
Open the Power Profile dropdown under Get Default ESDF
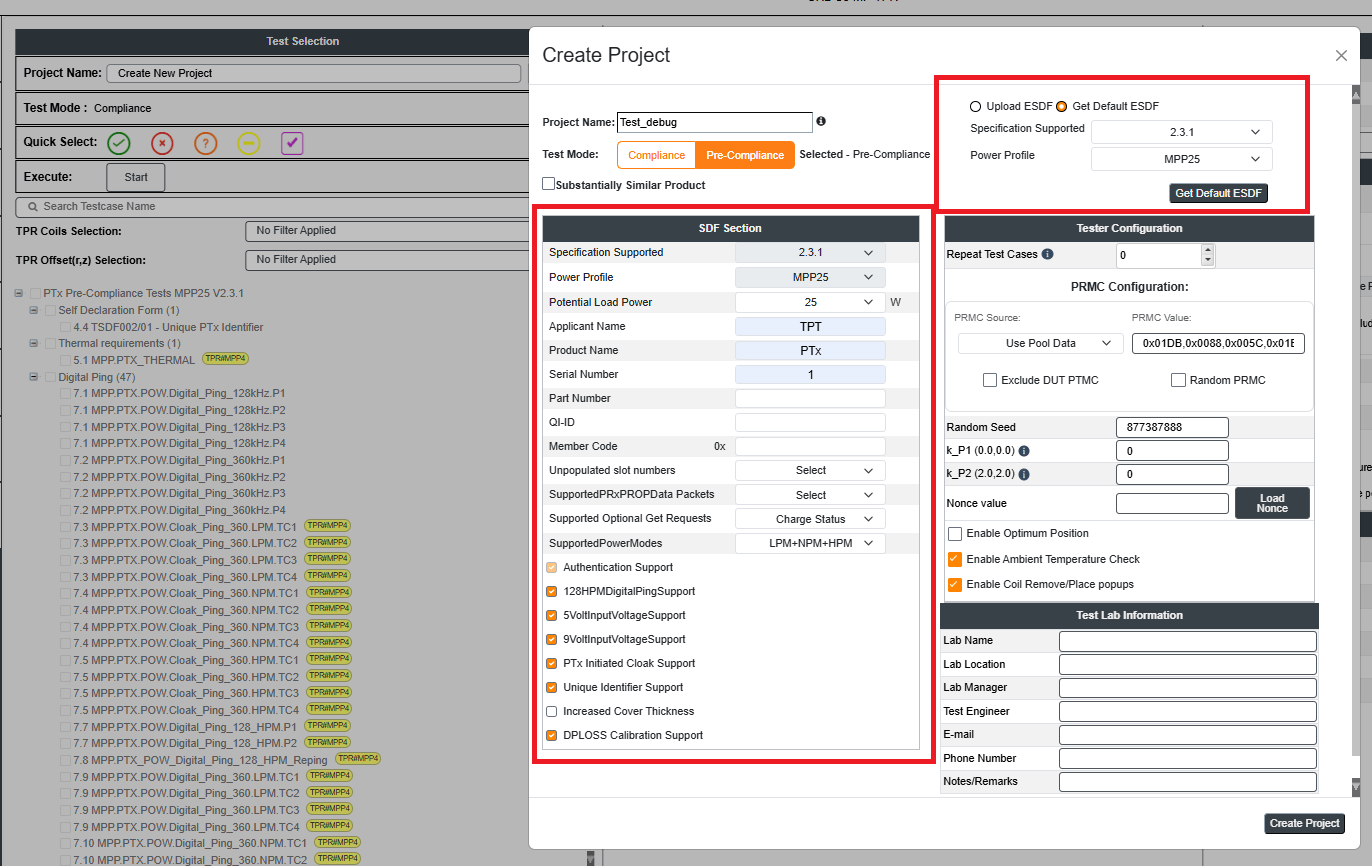[x=1182, y=159]
